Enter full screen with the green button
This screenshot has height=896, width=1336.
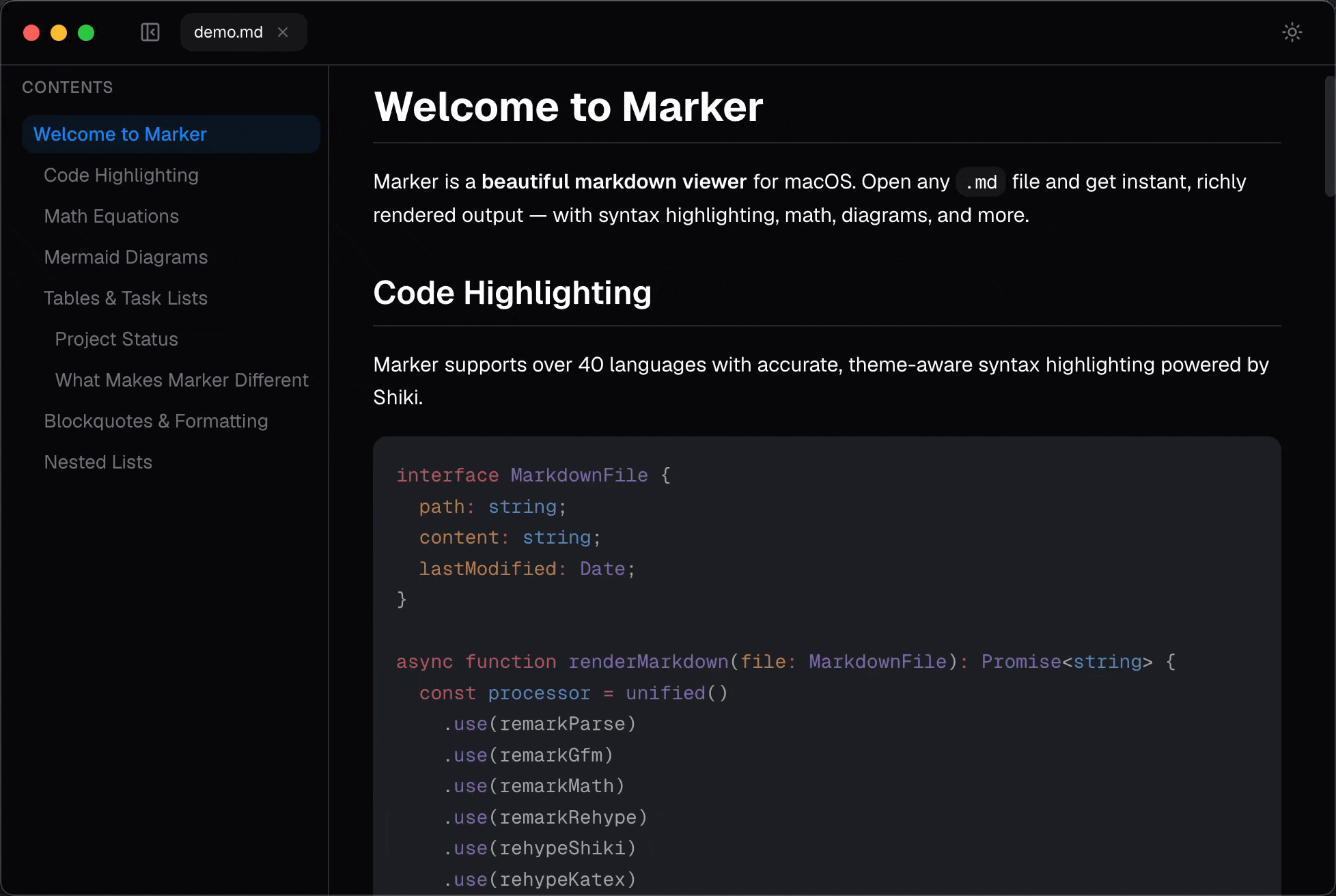[86, 32]
